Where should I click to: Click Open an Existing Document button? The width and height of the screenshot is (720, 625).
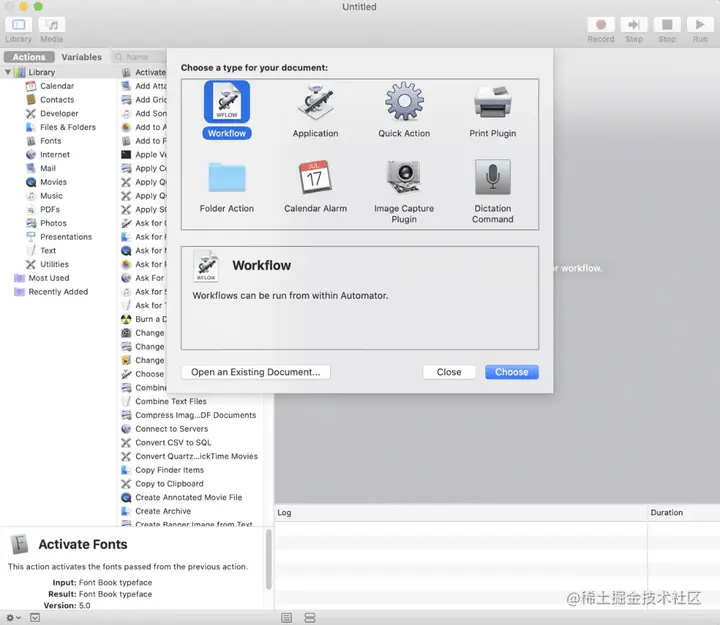coord(256,372)
